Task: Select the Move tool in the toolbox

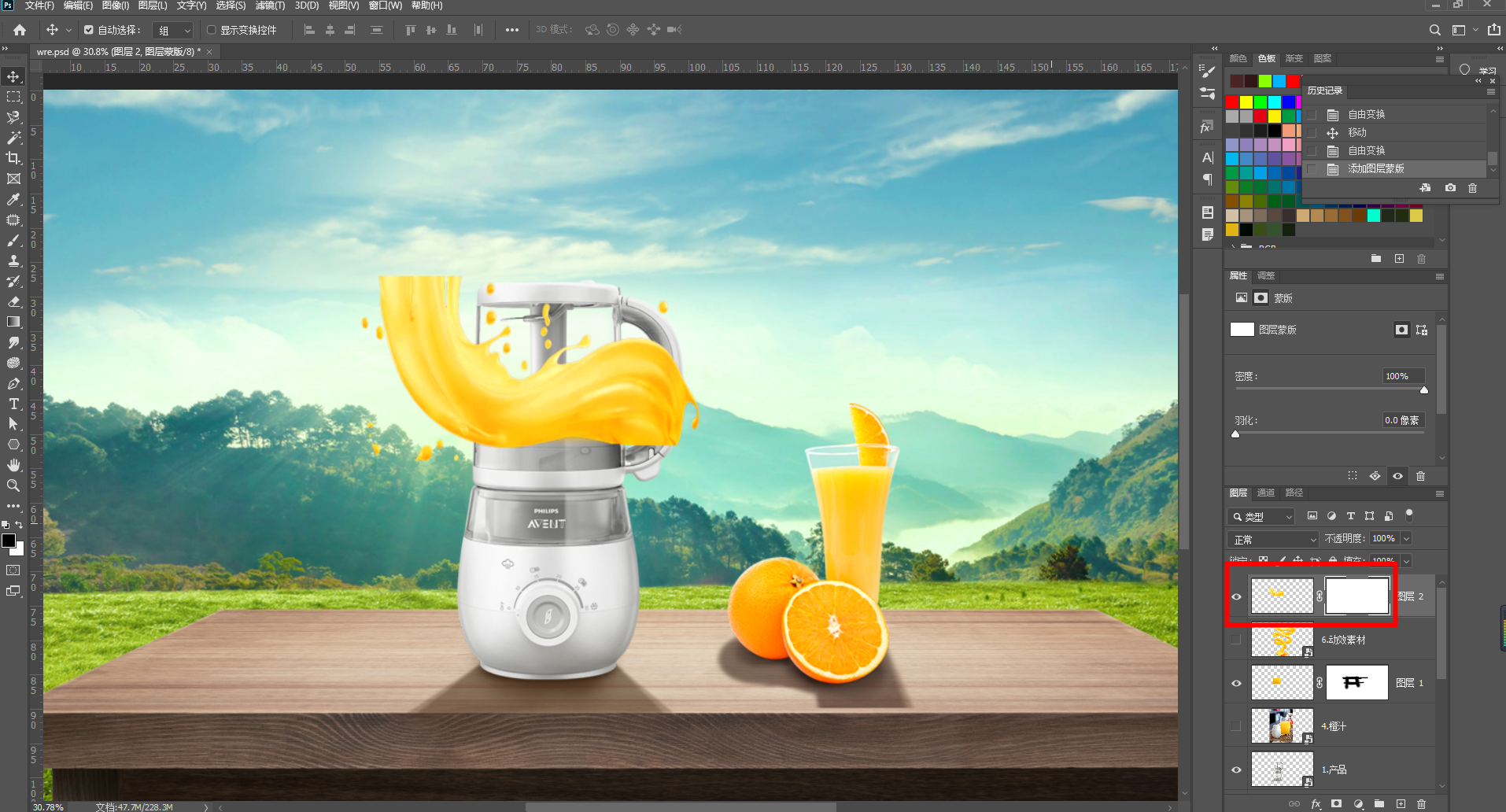Action: pos(13,76)
